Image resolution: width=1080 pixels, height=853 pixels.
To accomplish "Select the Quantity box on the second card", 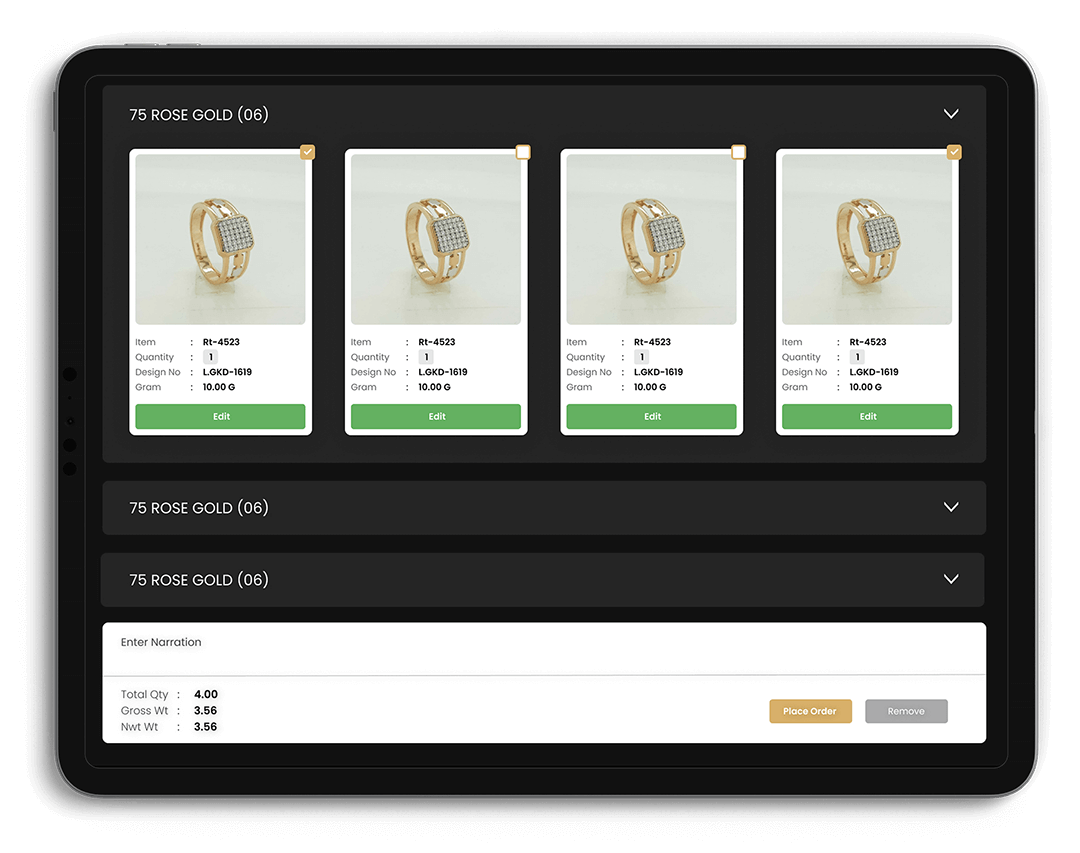I will (x=426, y=357).
